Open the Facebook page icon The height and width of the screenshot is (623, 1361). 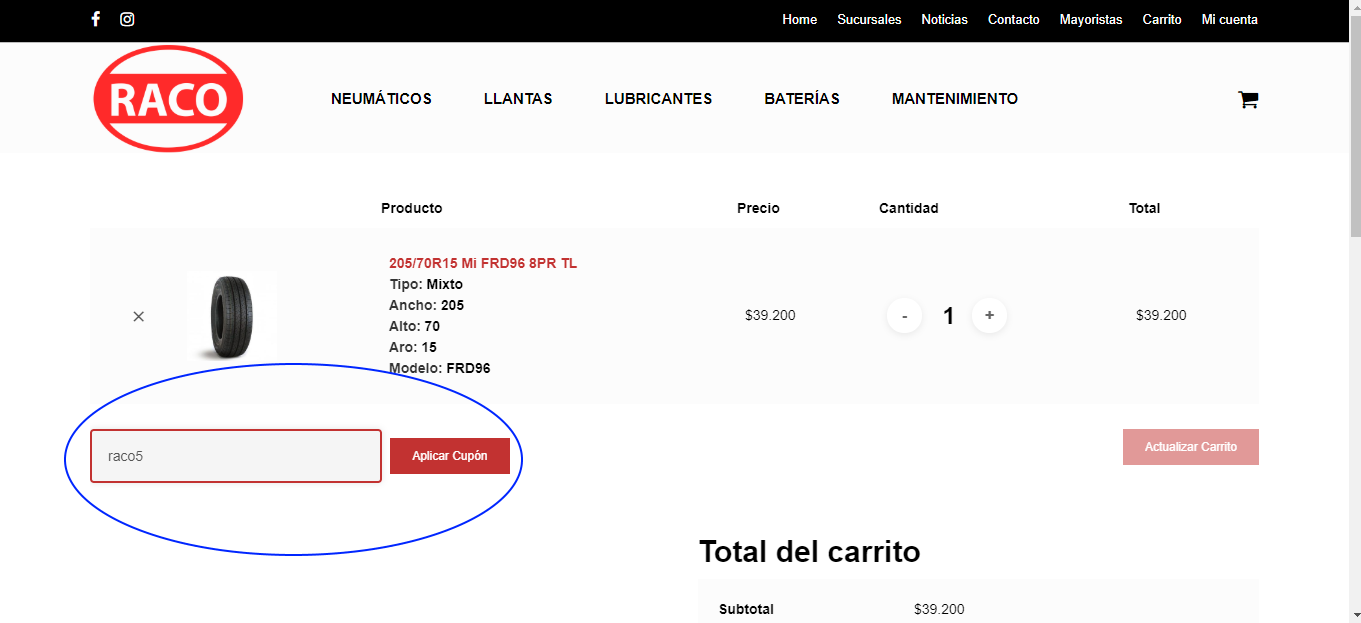click(96, 19)
